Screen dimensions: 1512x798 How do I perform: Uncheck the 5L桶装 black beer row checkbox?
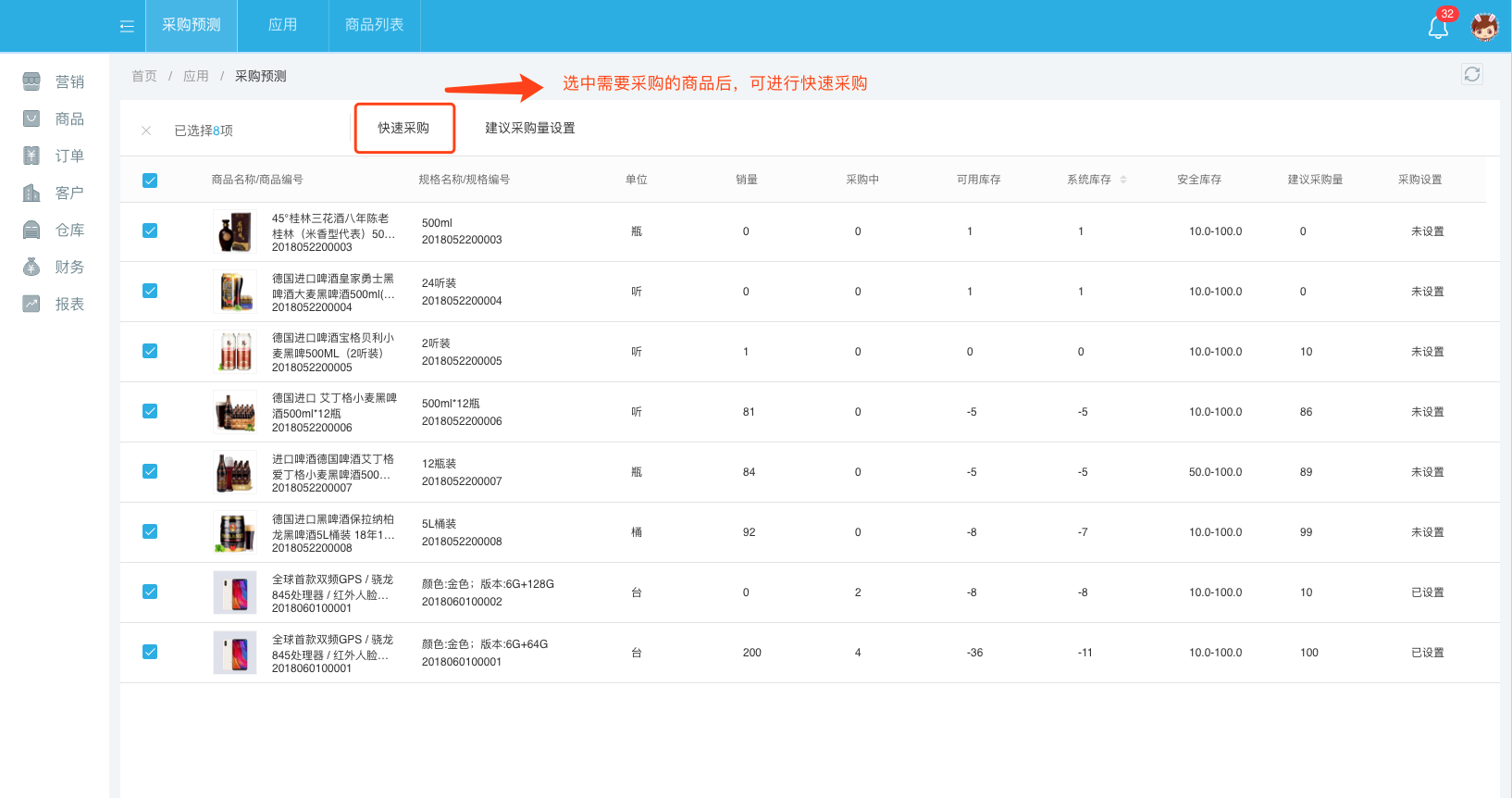tap(150, 531)
